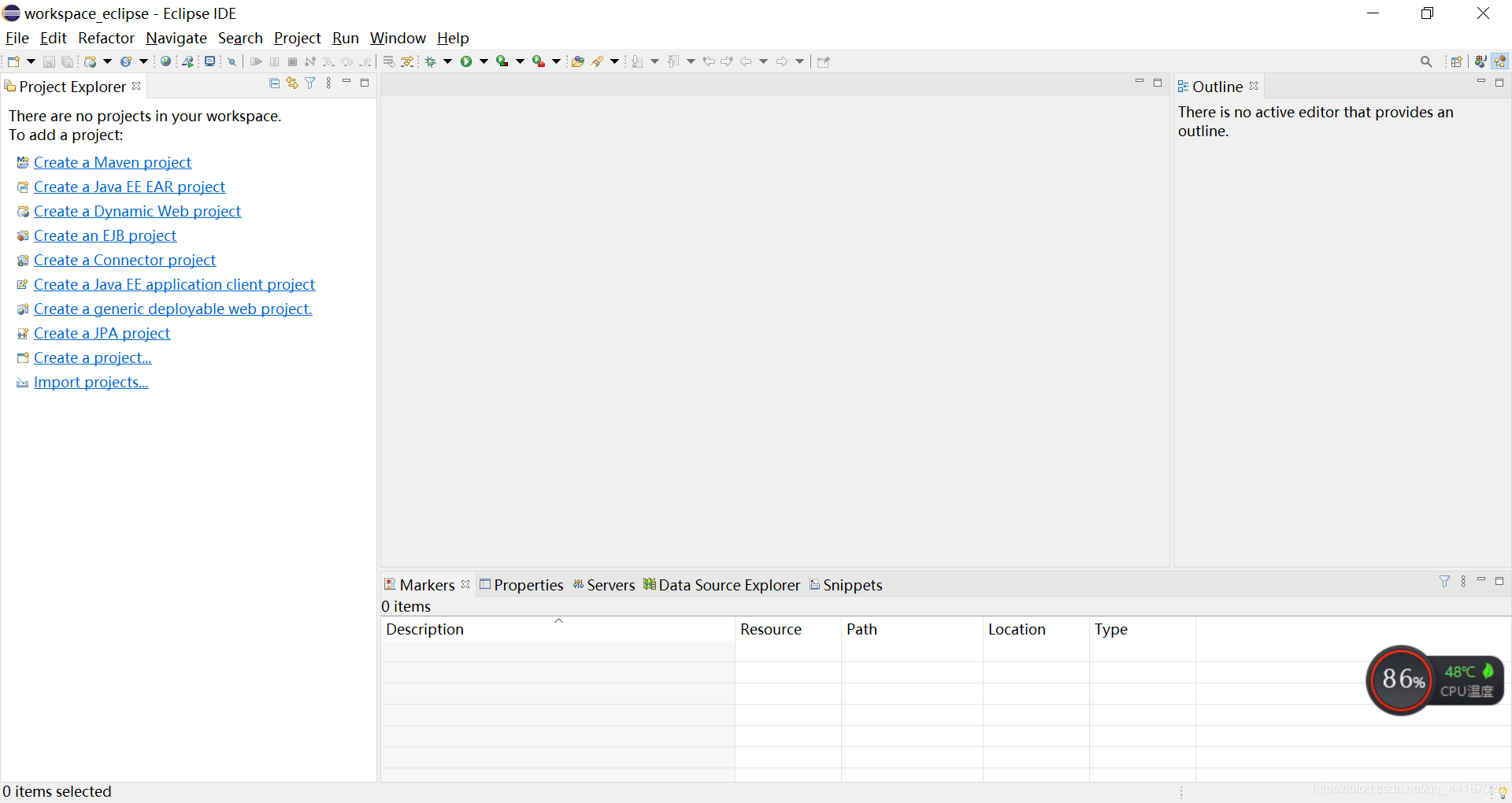Click the External Tools run icon
Viewport: 1512px width, 803px height.
tap(539, 61)
